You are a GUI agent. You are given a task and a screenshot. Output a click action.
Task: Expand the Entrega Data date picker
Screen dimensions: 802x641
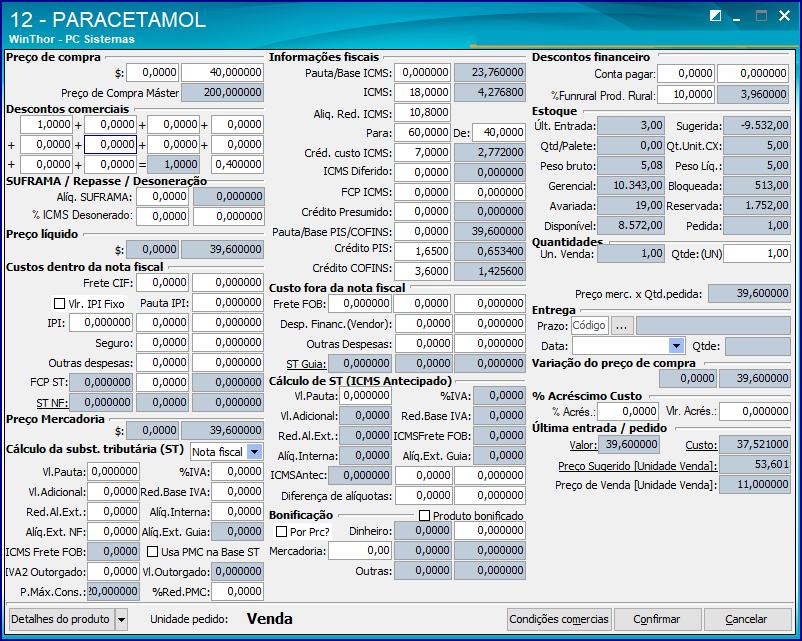pyautogui.click(x=676, y=346)
